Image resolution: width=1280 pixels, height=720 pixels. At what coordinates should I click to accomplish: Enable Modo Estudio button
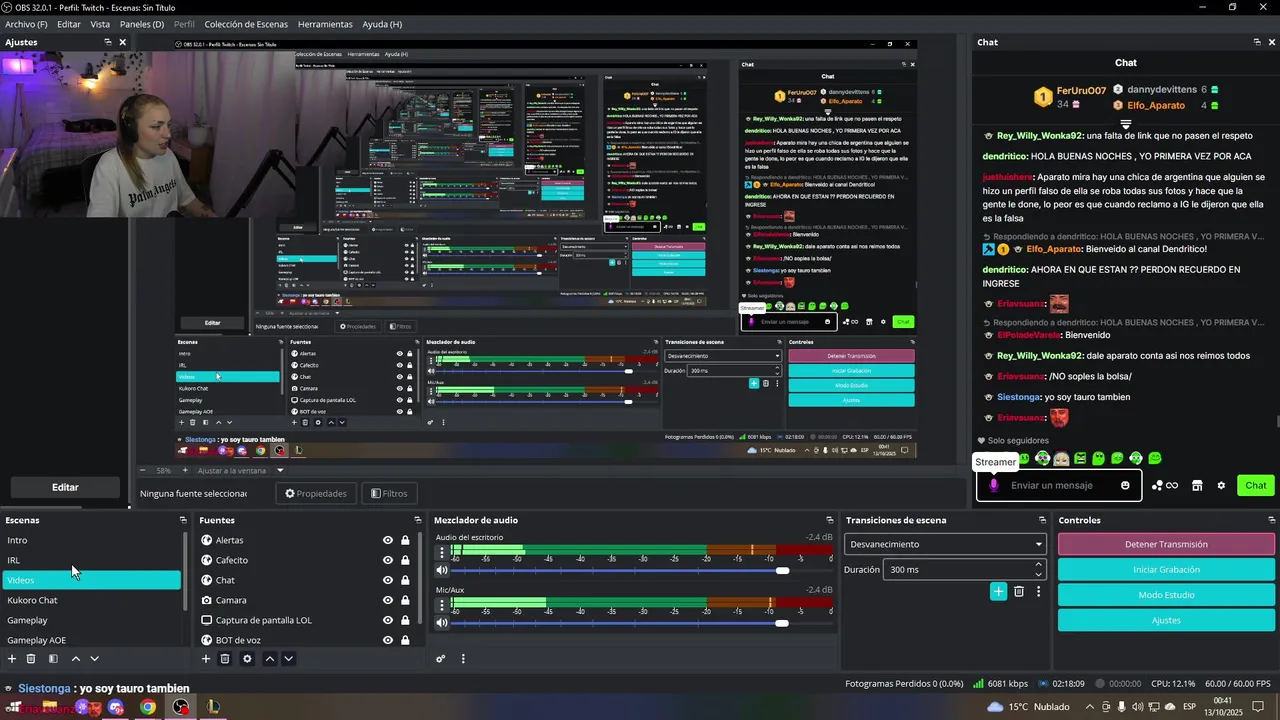coord(1166,595)
